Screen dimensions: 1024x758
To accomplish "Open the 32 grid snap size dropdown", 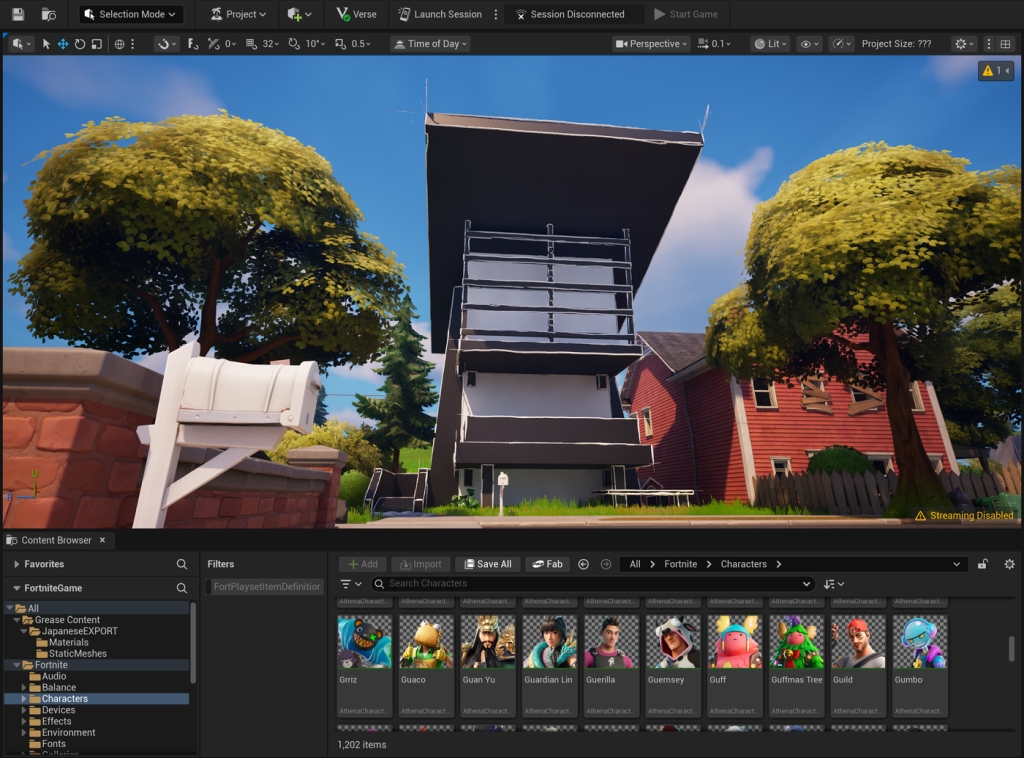I will (270, 44).
